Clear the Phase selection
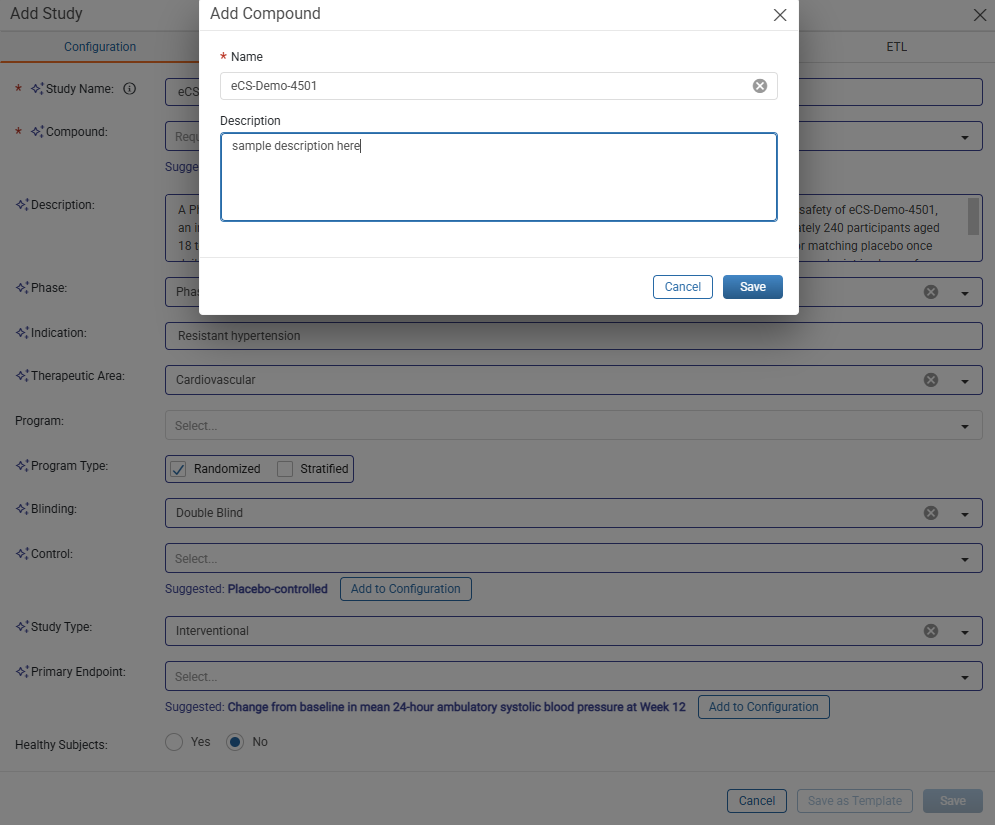Viewport: 995px width, 825px height. coord(931,292)
